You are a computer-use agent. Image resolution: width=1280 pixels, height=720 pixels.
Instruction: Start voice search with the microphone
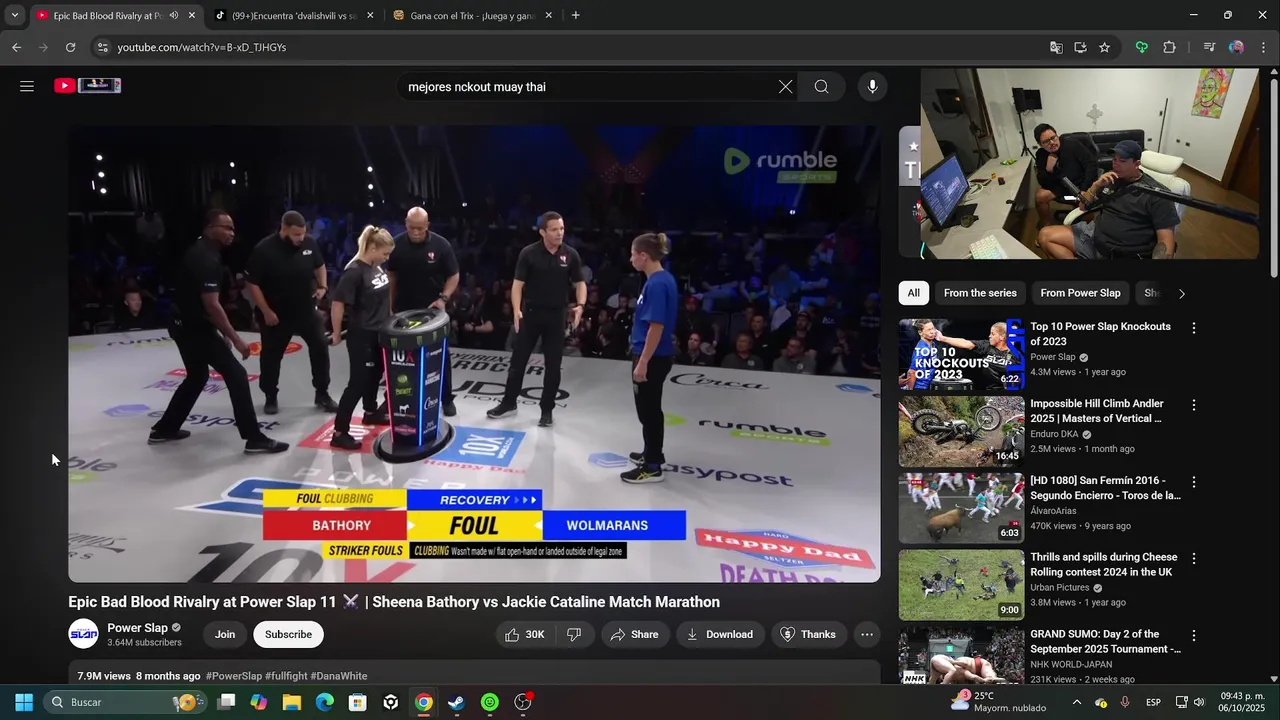tap(872, 87)
